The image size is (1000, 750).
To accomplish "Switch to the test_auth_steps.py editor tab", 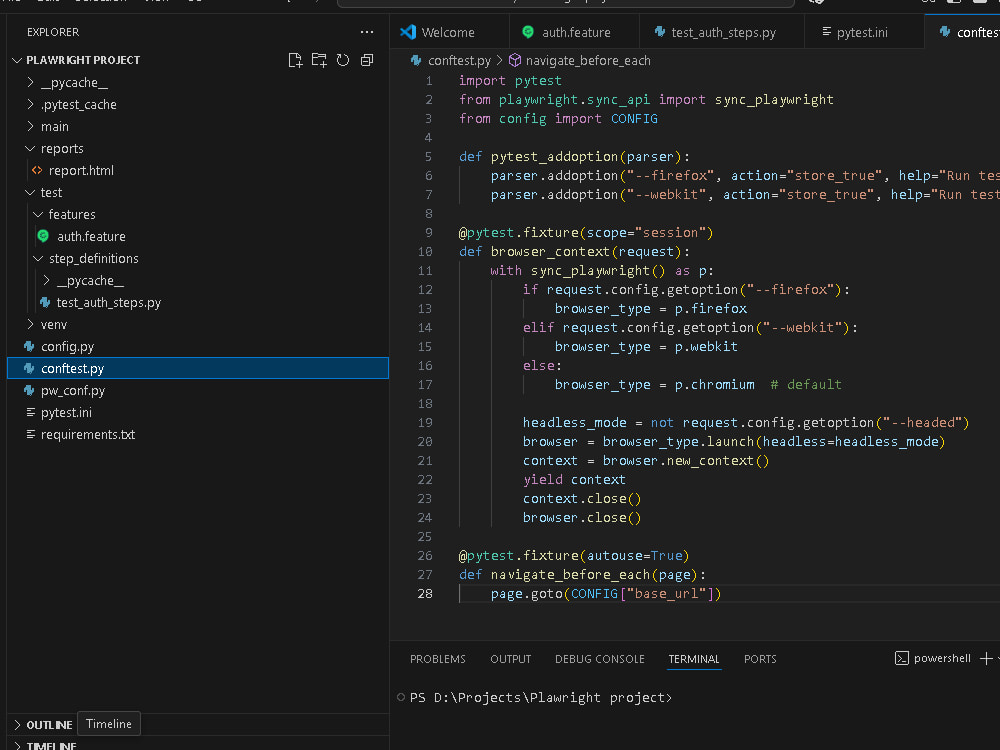I will (x=723, y=32).
